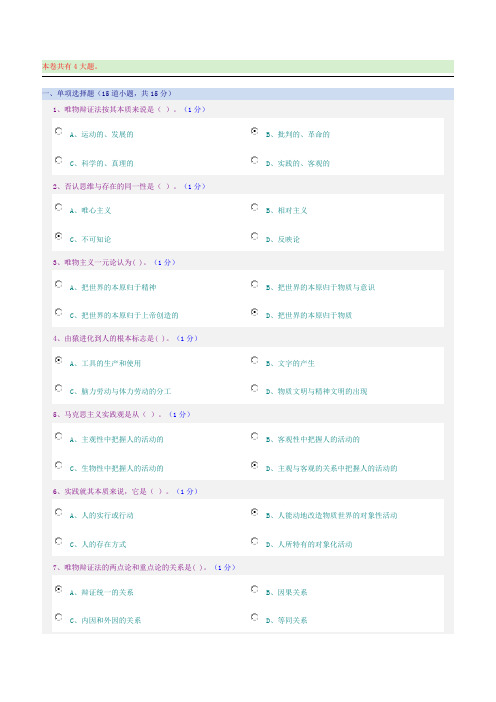This screenshot has height=702, width=496.
Task: Select option A 主观性中把握人的活动的
Action: [59, 436]
